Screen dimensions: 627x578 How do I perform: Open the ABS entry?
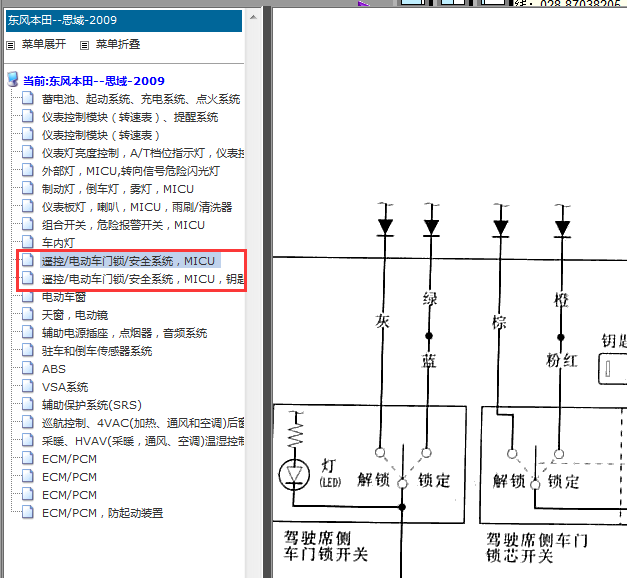pyautogui.click(x=54, y=369)
